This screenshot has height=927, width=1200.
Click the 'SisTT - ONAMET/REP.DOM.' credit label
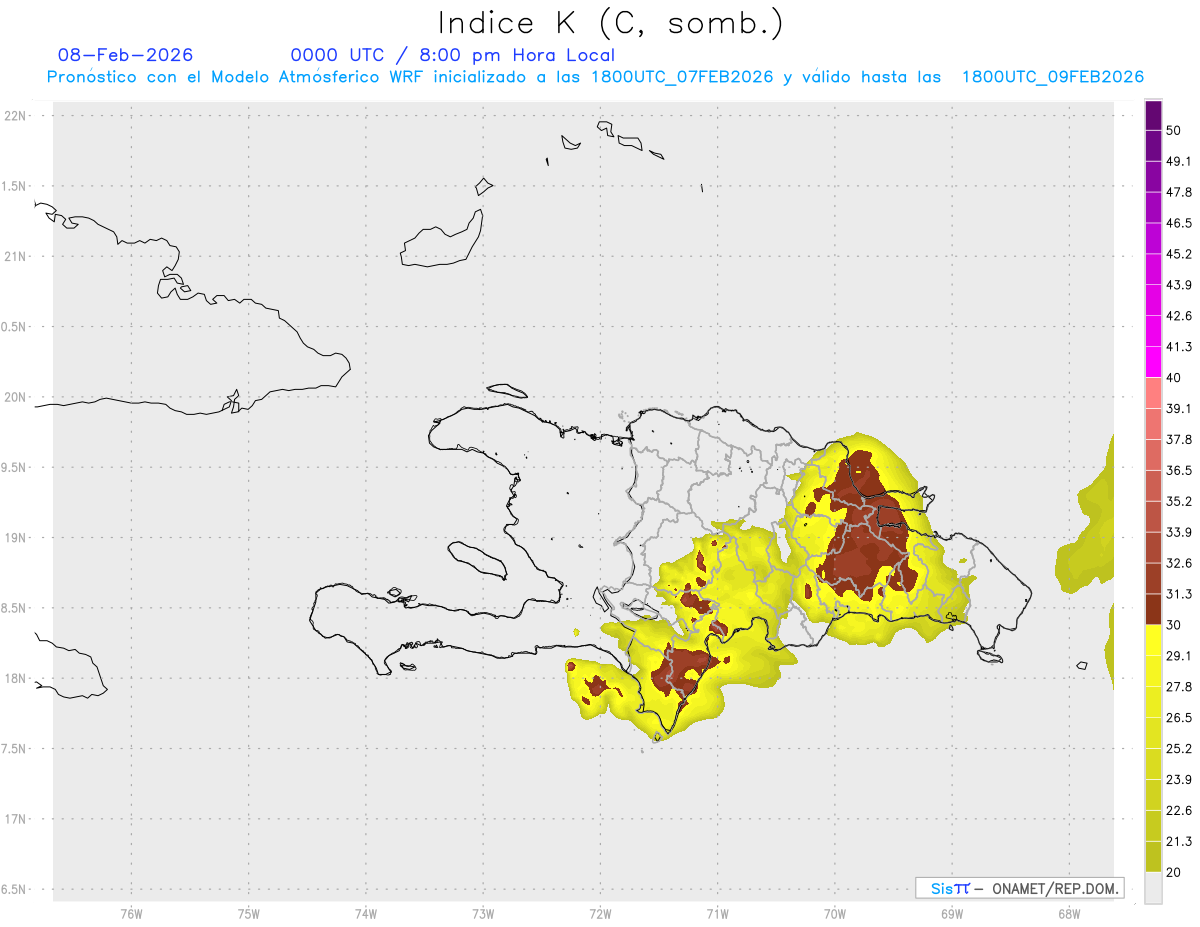click(1019, 888)
